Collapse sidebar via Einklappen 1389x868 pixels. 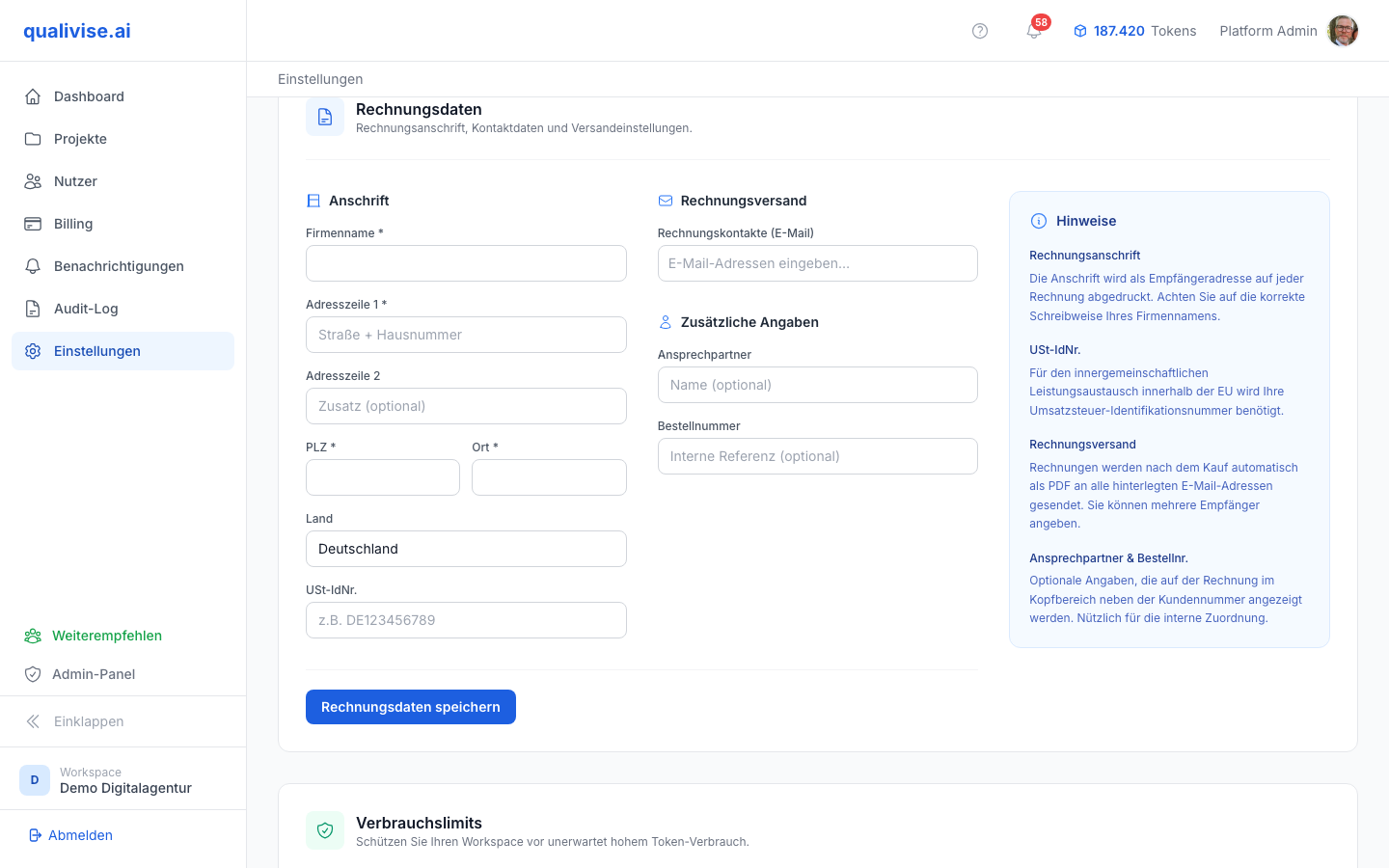point(123,721)
